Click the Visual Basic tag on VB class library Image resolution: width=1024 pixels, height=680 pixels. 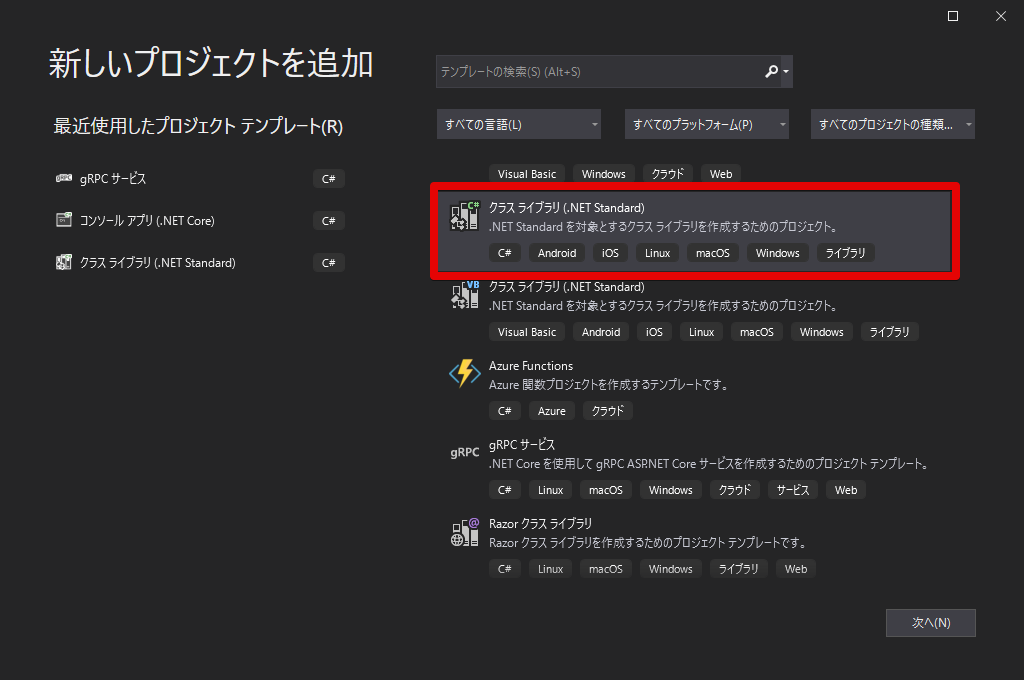click(x=527, y=332)
